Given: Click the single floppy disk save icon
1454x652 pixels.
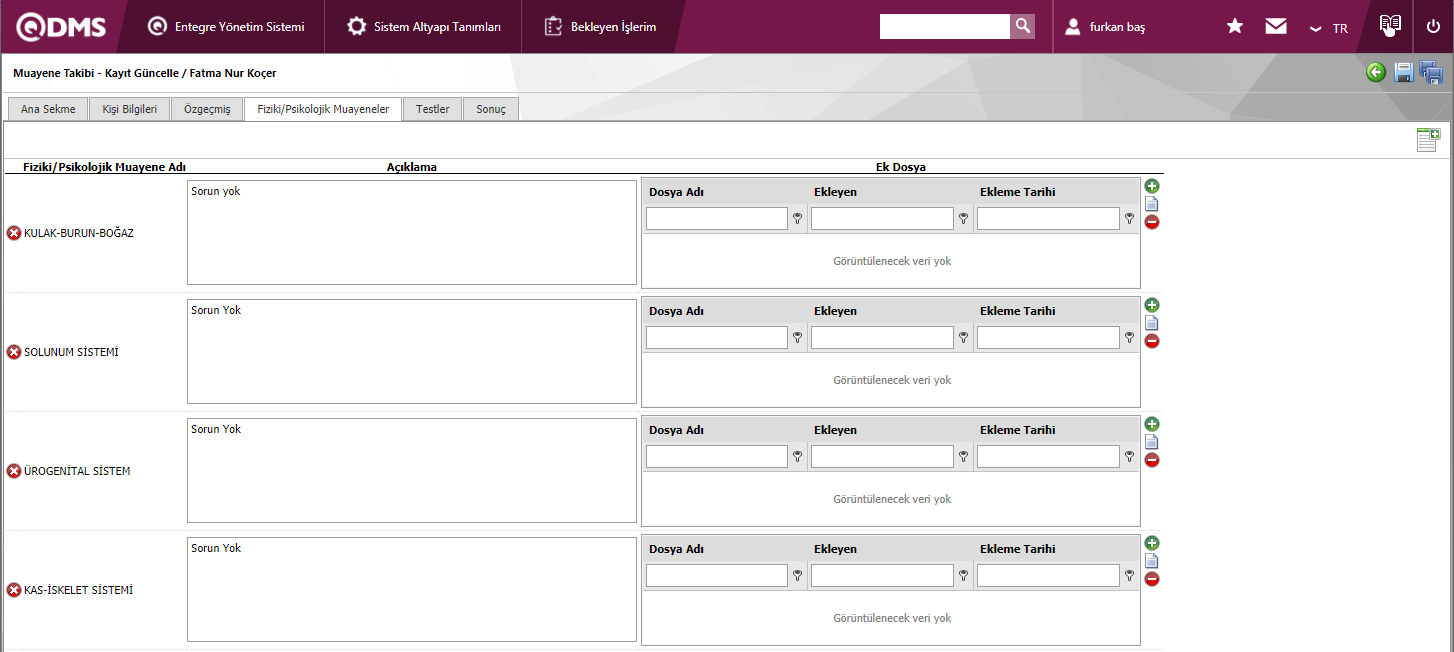Looking at the screenshot, I should point(1403,72).
